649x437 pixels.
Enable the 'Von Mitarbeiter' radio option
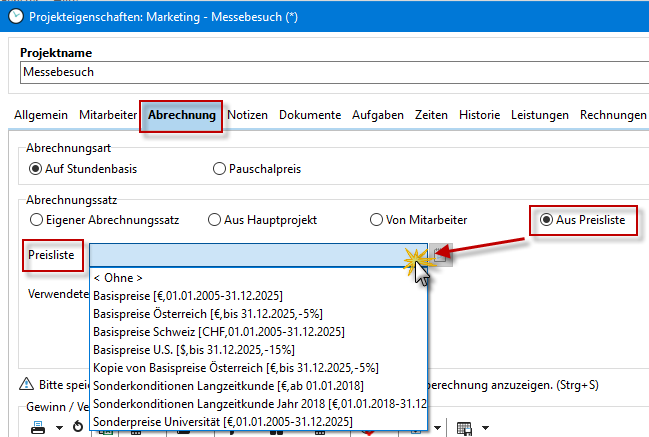coord(376,219)
